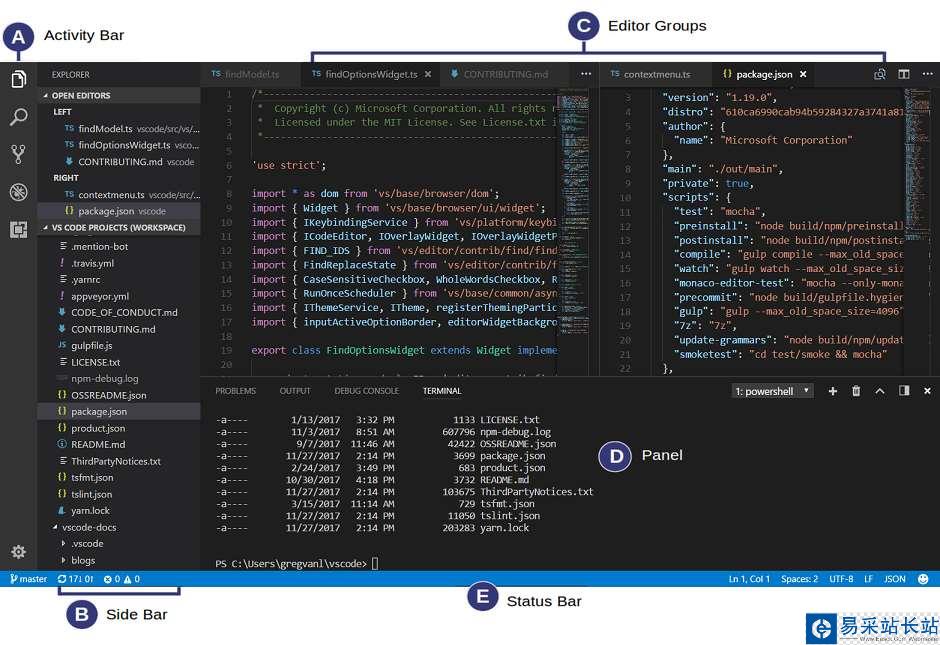
Task: Open more actions in left editor group
Action: click(586, 74)
